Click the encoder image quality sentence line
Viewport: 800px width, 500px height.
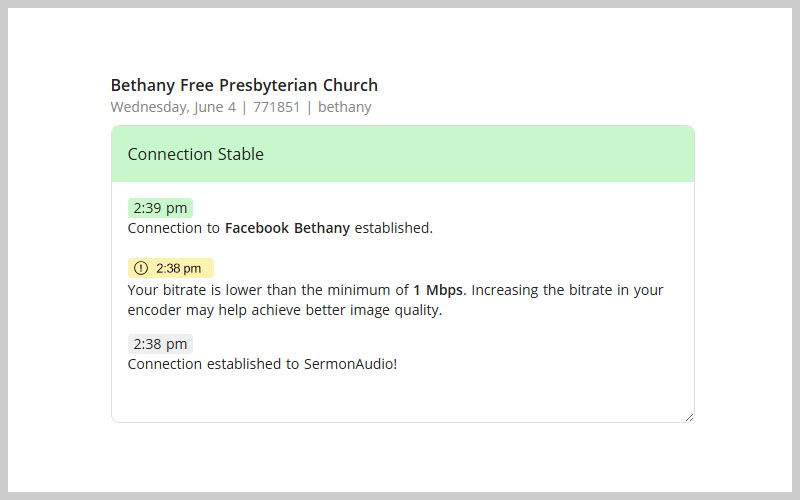285,310
